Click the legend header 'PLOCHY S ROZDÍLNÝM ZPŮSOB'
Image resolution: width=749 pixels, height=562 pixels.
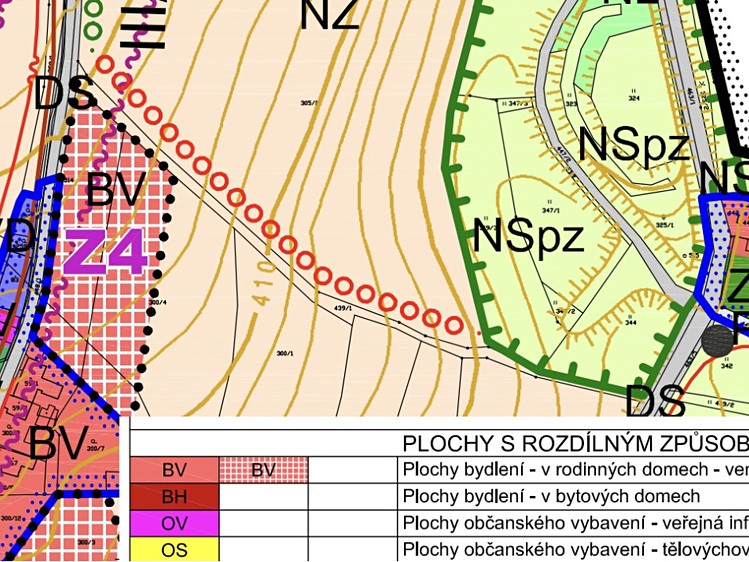point(575,444)
